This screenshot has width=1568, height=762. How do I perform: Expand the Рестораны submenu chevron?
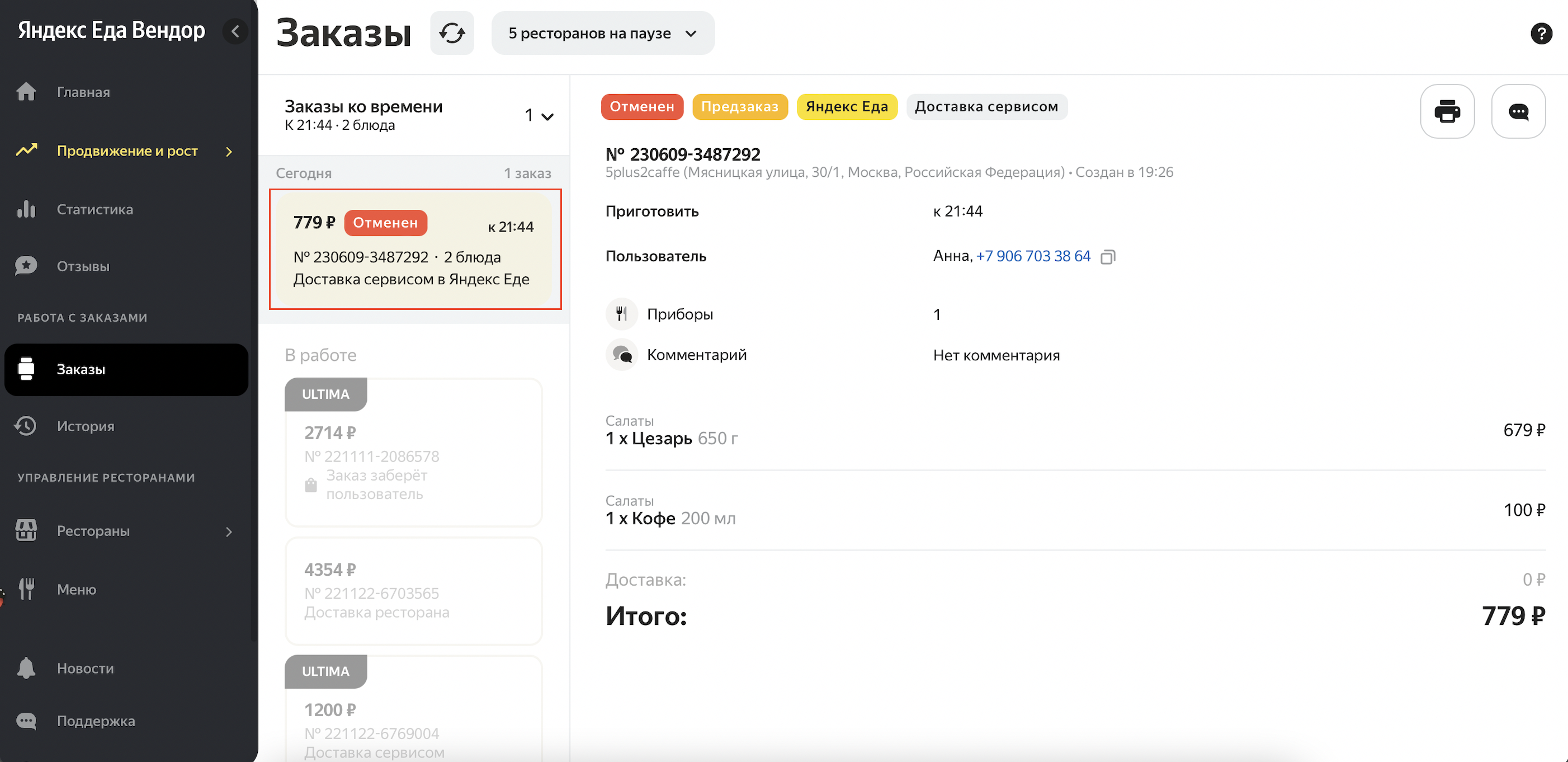tap(229, 531)
